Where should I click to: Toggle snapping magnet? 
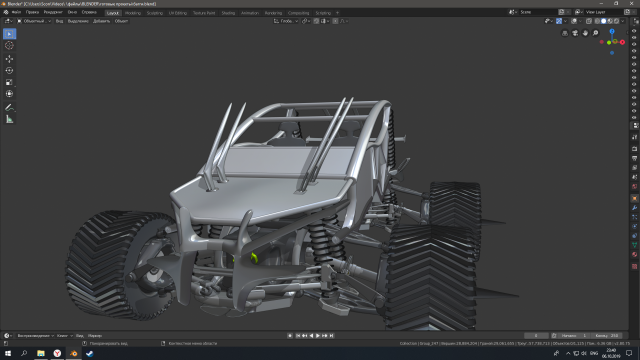point(316,21)
